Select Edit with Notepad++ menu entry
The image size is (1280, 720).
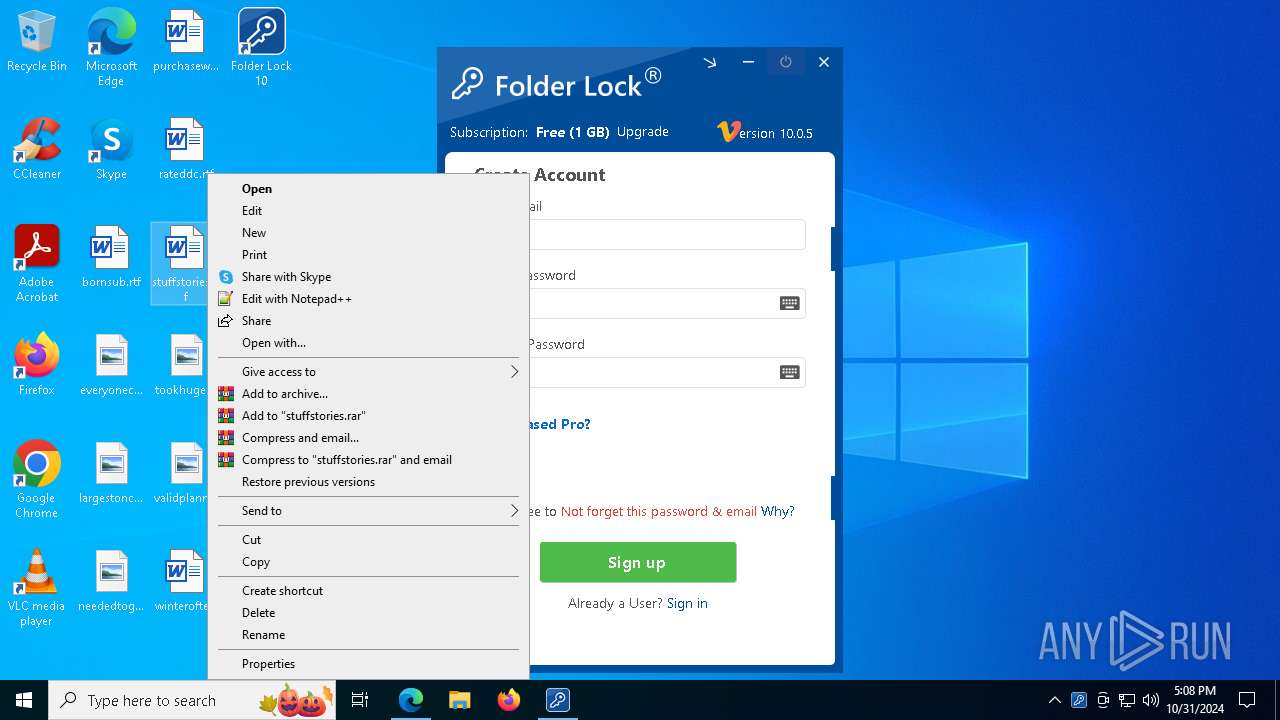click(x=368, y=299)
